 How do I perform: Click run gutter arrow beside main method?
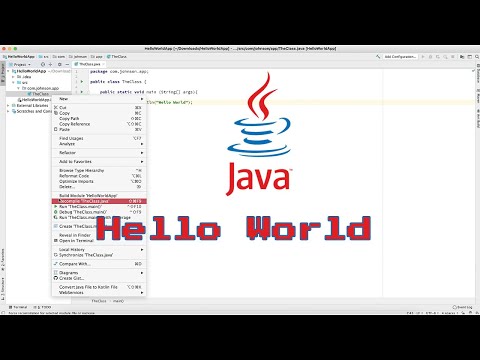82,92
